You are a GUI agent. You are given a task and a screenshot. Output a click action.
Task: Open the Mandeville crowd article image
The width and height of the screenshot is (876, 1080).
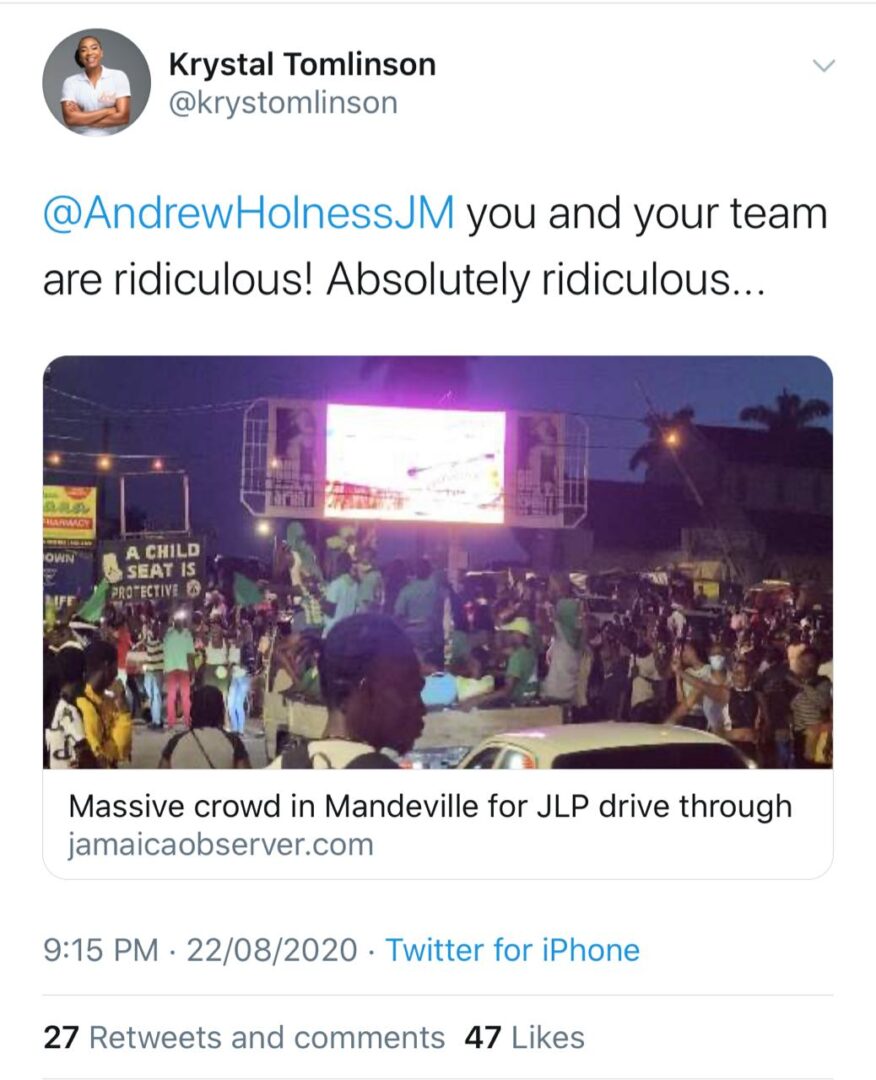(x=438, y=562)
